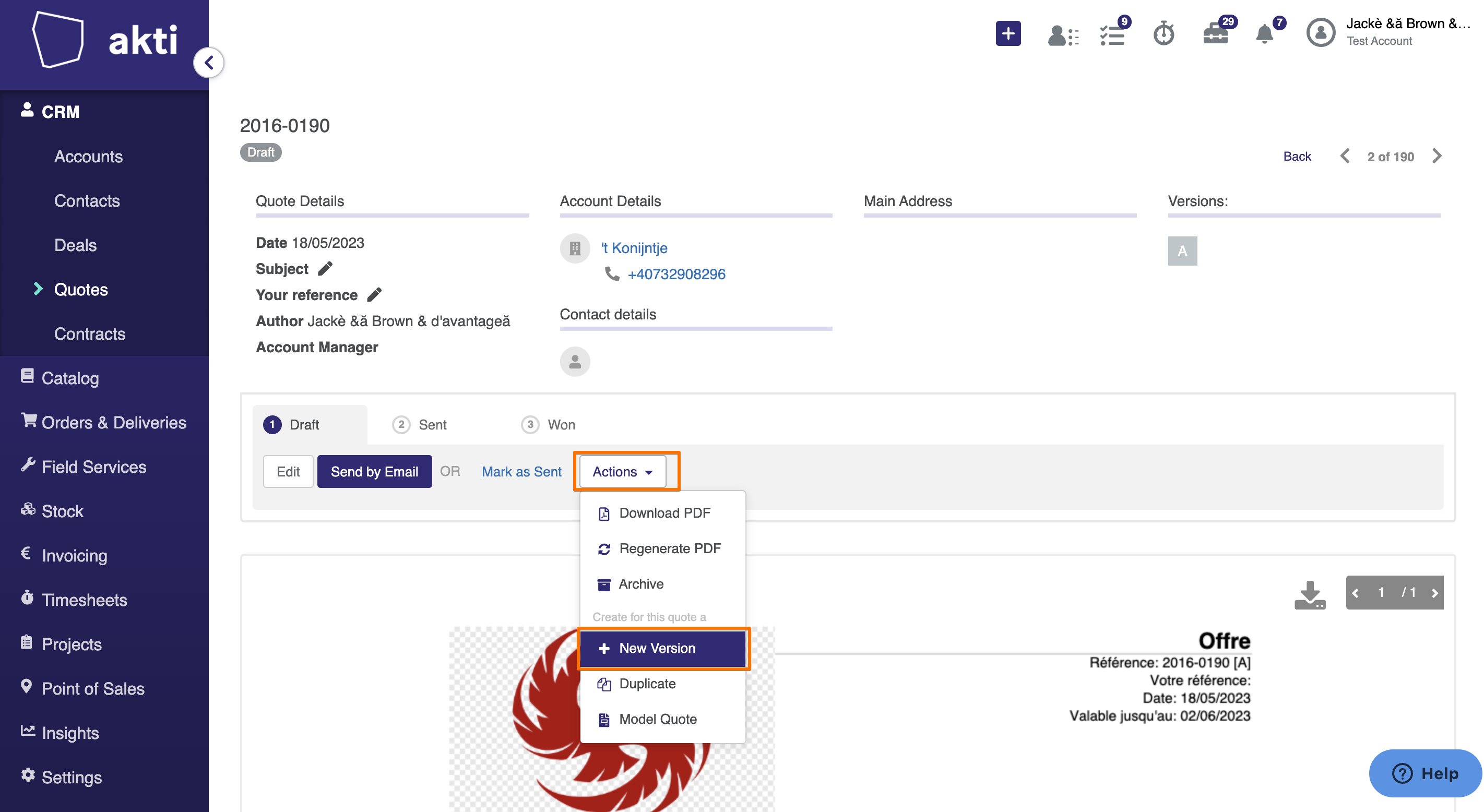
Task: Click the contact person avatar icon
Action: [574, 361]
